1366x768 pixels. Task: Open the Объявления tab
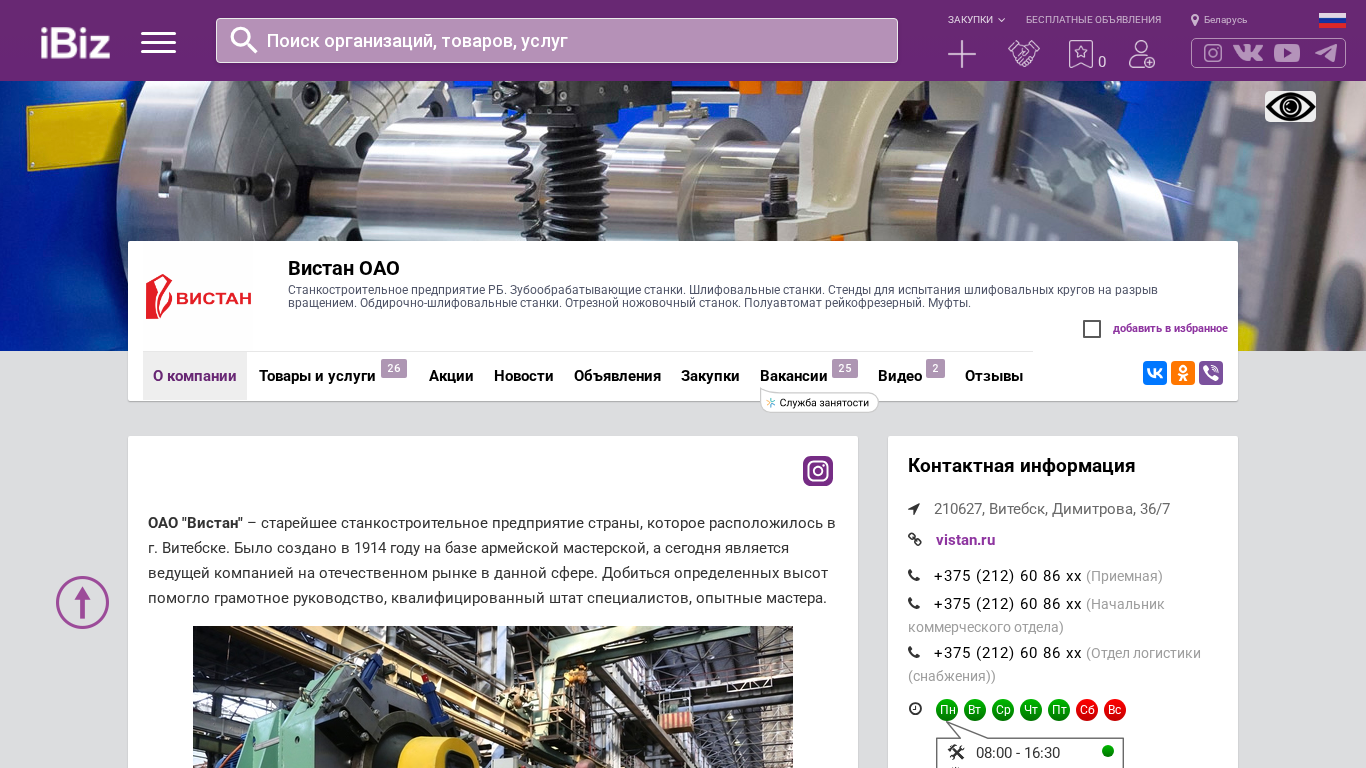tap(617, 376)
